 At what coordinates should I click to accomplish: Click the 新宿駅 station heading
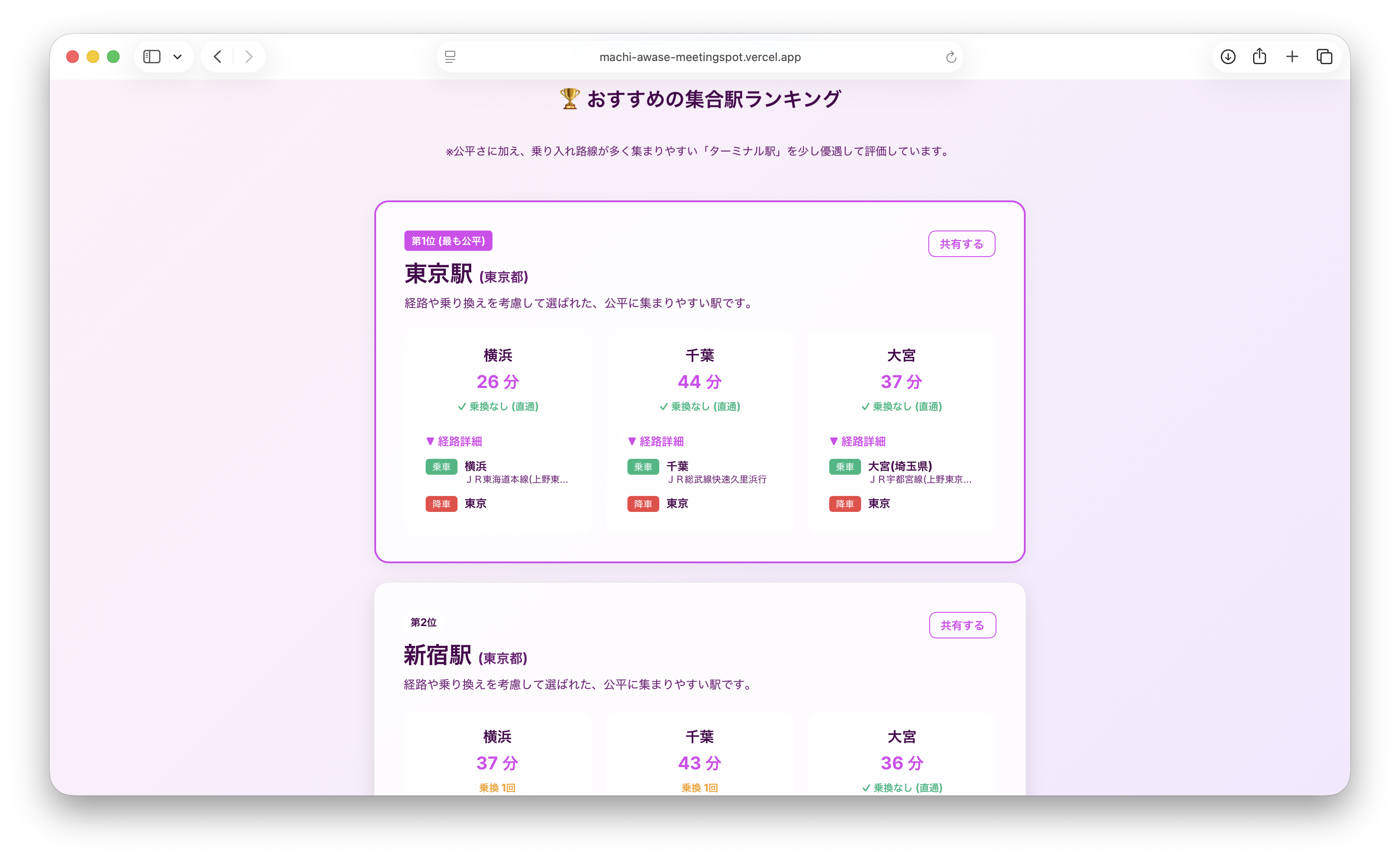(x=465, y=655)
